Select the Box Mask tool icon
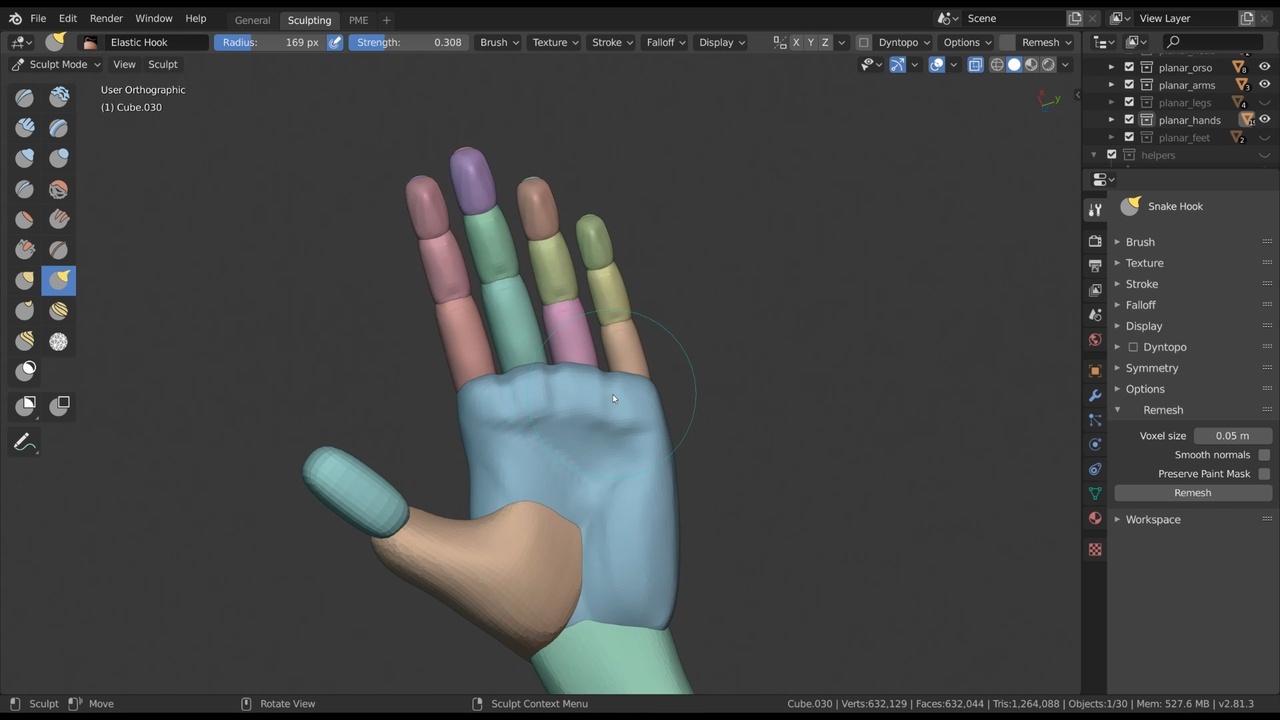This screenshot has width=1280, height=720. pyautogui.click(x=24, y=405)
